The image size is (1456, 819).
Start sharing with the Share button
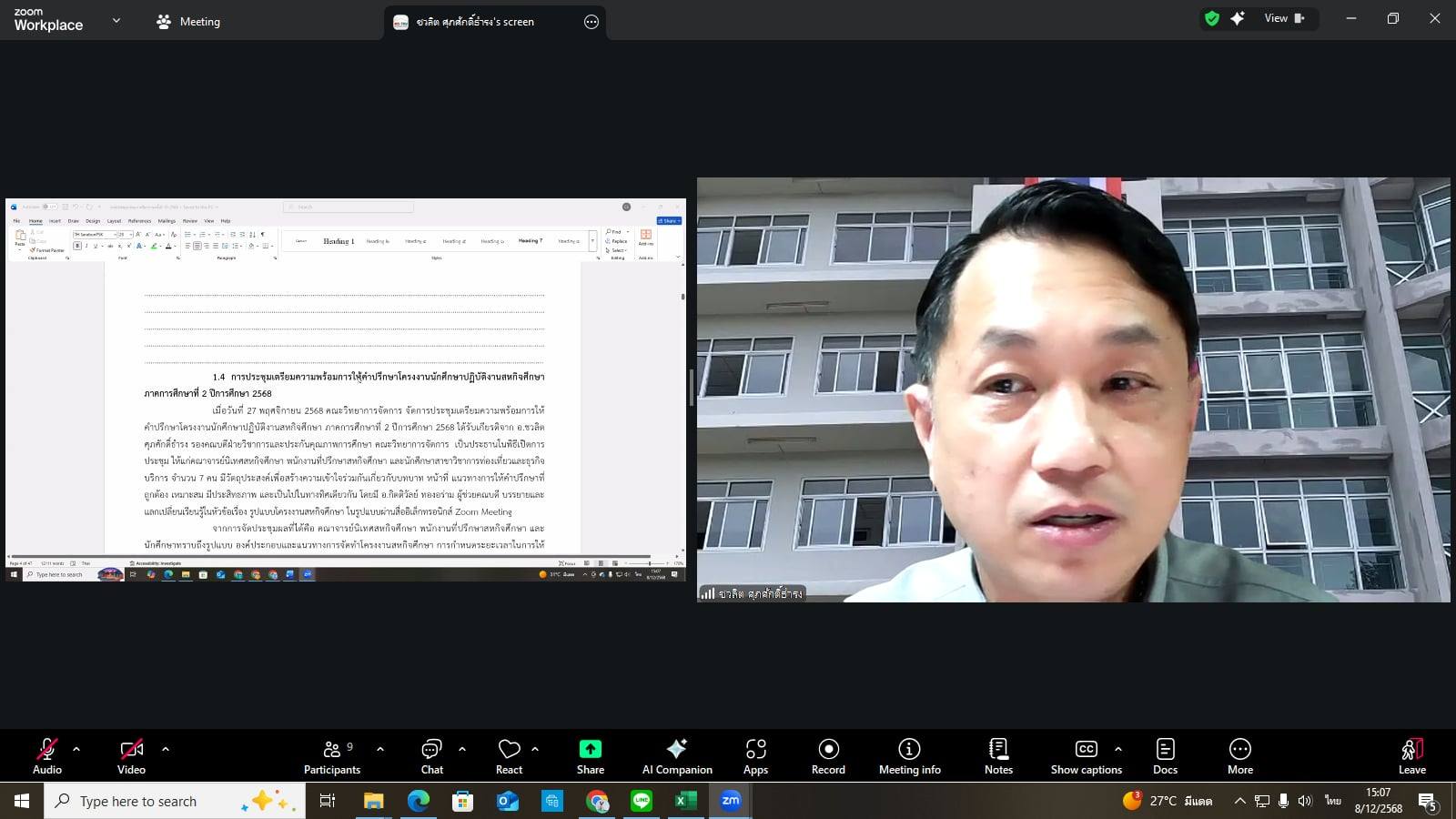(x=591, y=756)
